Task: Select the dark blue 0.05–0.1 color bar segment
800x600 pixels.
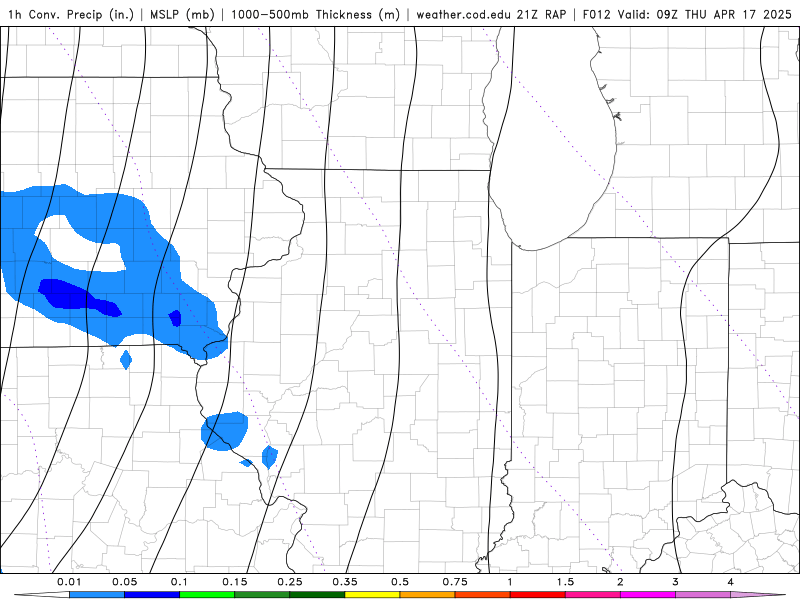Action: tap(152, 595)
